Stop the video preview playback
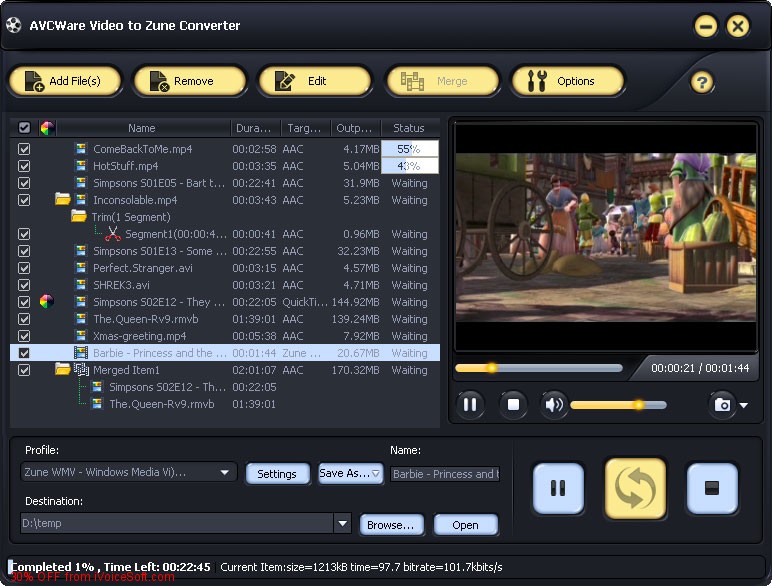Viewport: 772px width, 586px height. (513, 405)
